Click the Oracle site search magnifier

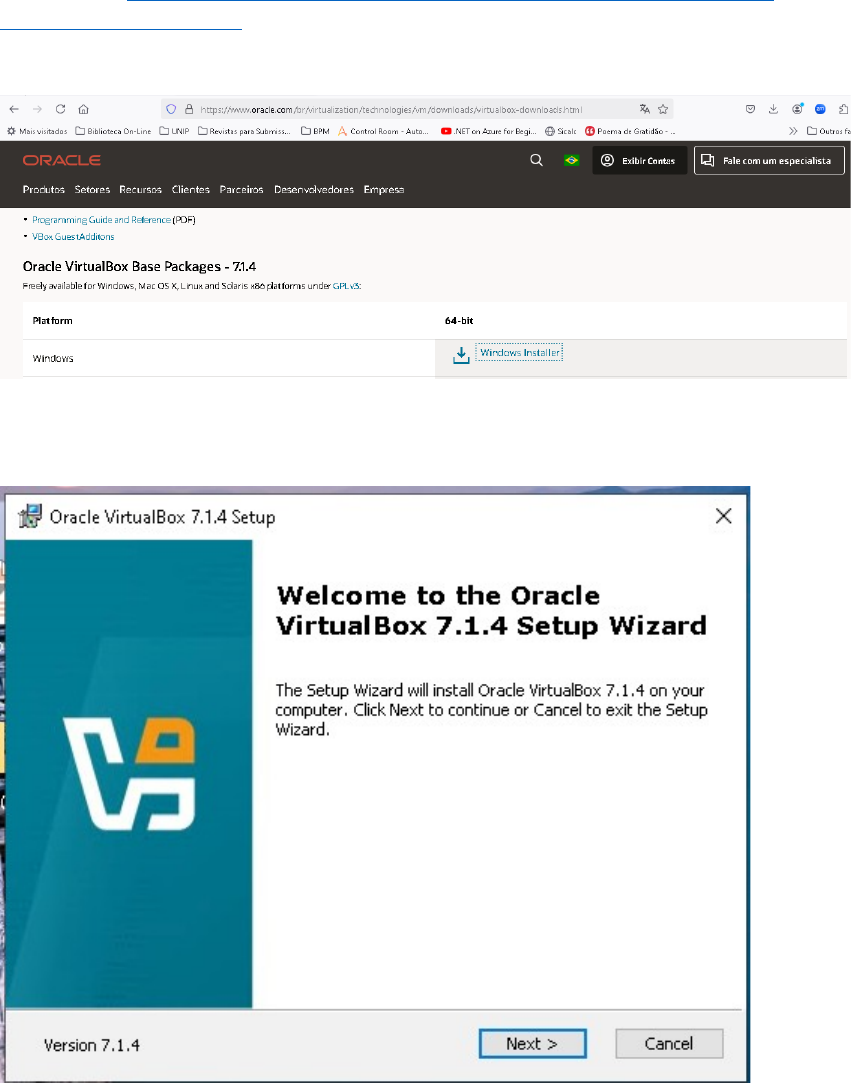(x=537, y=160)
